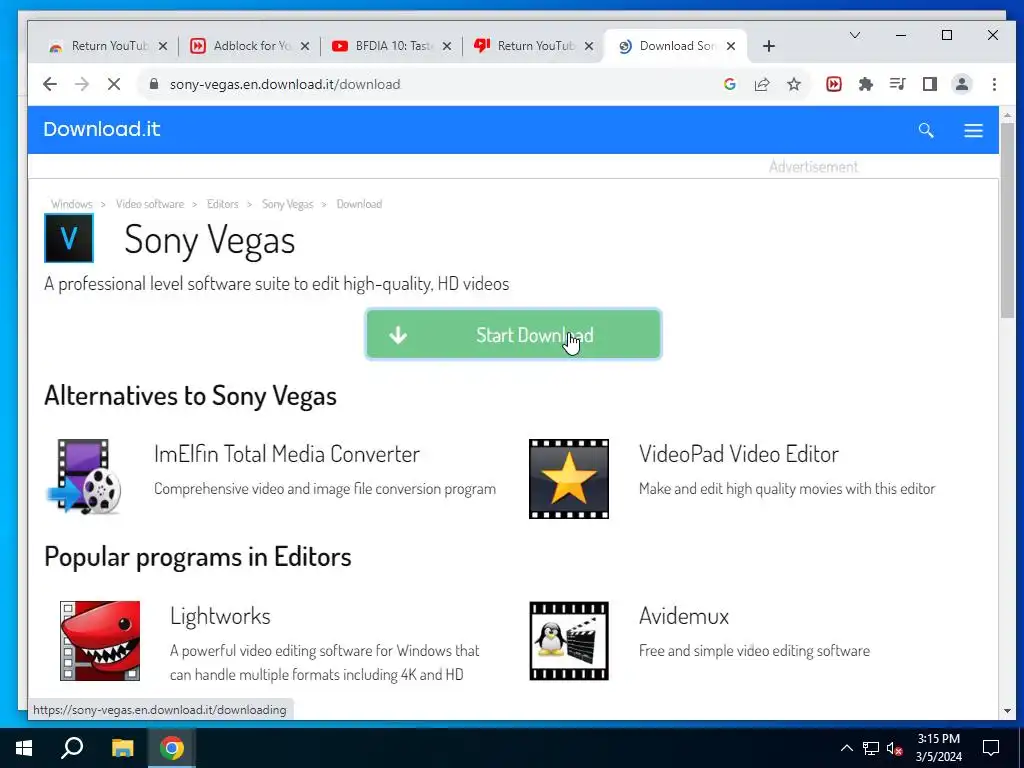Click the Sony Vegas page title
Viewport: 1024px width, 768px height.
pyautogui.click(x=210, y=240)
